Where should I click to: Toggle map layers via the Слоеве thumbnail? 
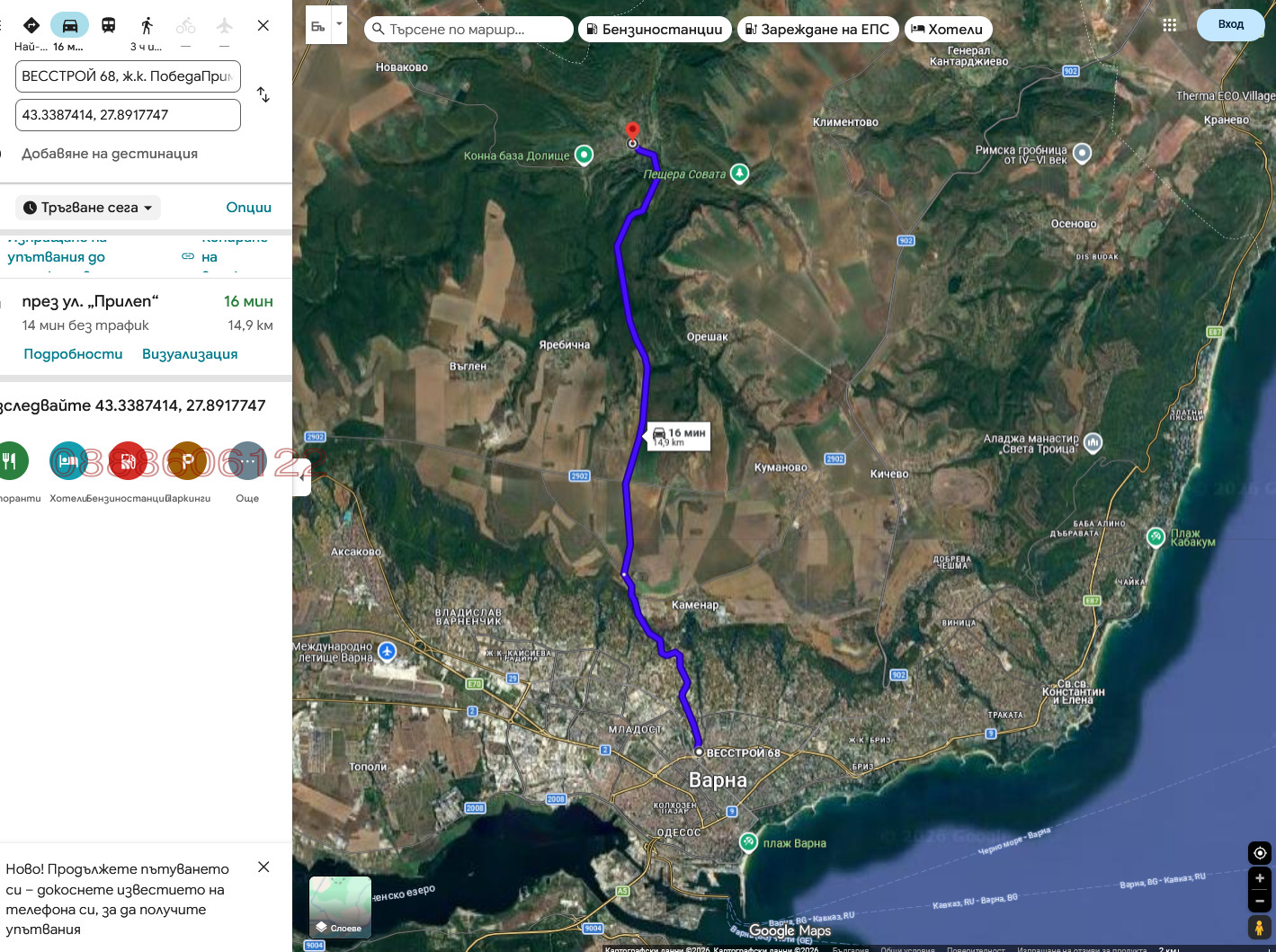point(340,906)
